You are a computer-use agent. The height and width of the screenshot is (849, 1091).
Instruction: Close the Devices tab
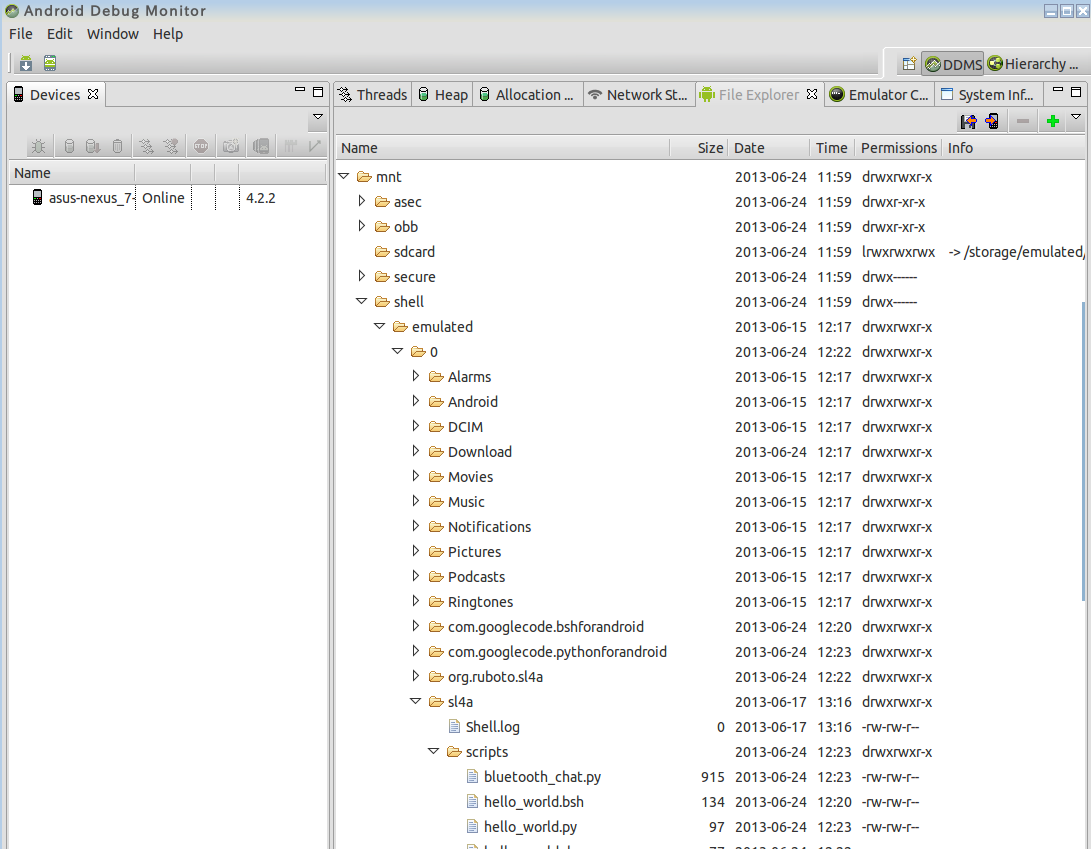click(93, 94)
